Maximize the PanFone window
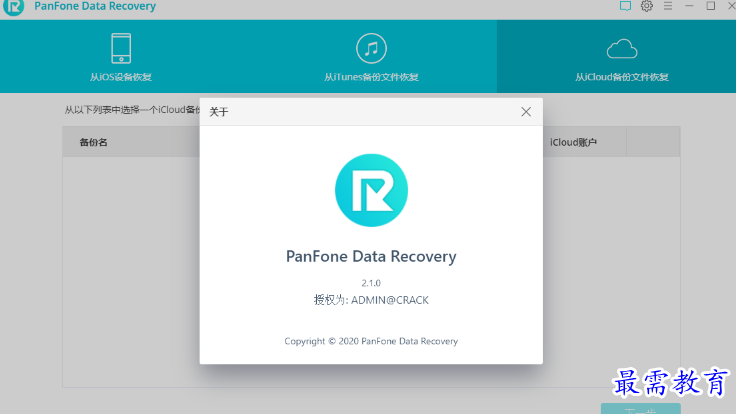 (711, 6)
